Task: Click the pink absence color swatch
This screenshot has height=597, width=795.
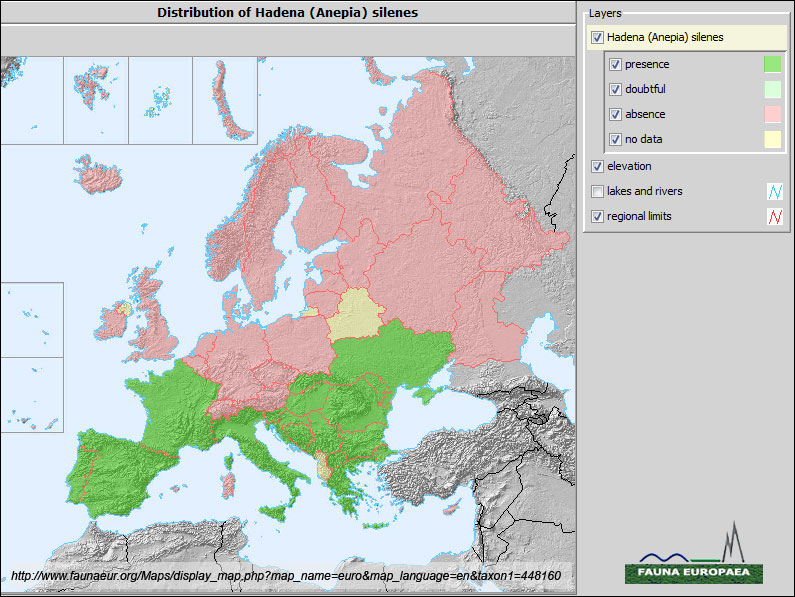Action: click(771, 115)
